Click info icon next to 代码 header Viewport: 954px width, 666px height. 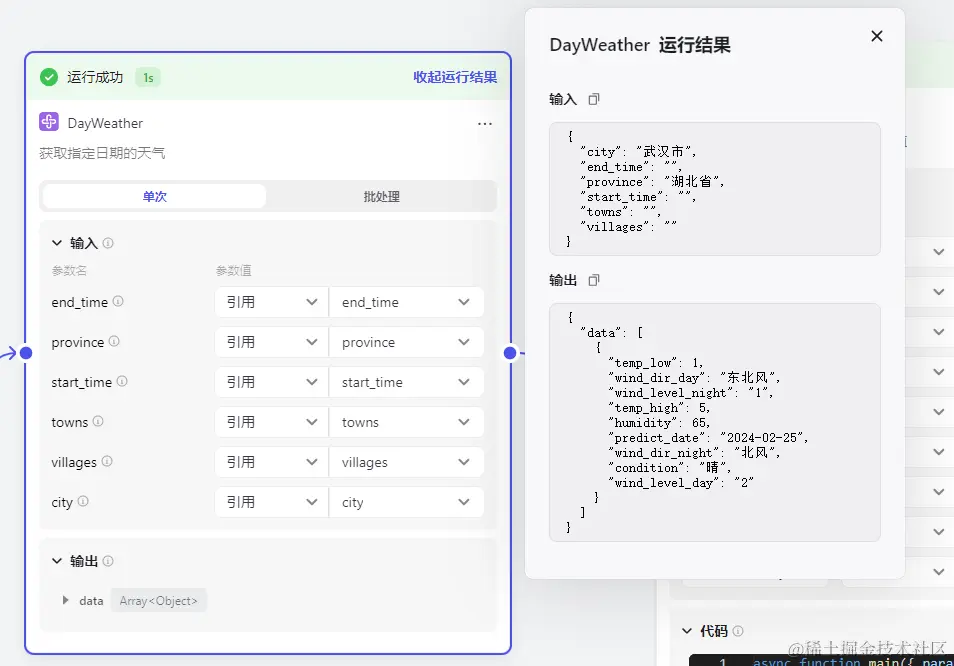click(x=738, y=631)
